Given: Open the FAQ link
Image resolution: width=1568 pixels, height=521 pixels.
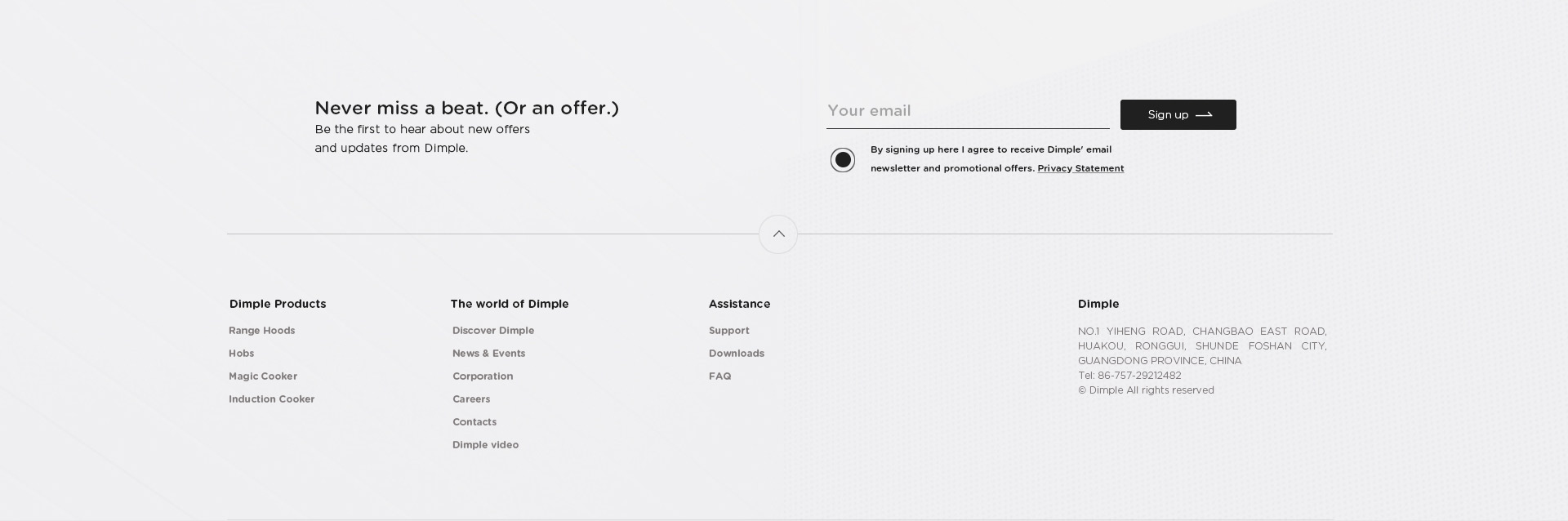Looking at the screenshot, I should click(x=720, y=376).
